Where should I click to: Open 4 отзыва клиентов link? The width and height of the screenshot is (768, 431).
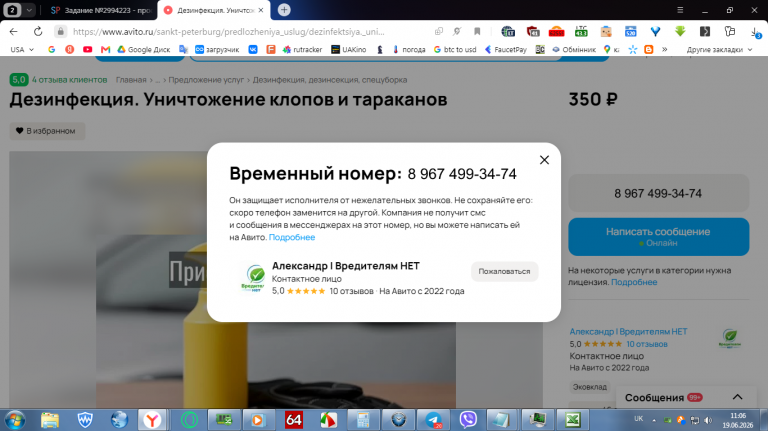click(x=69, y=80)
